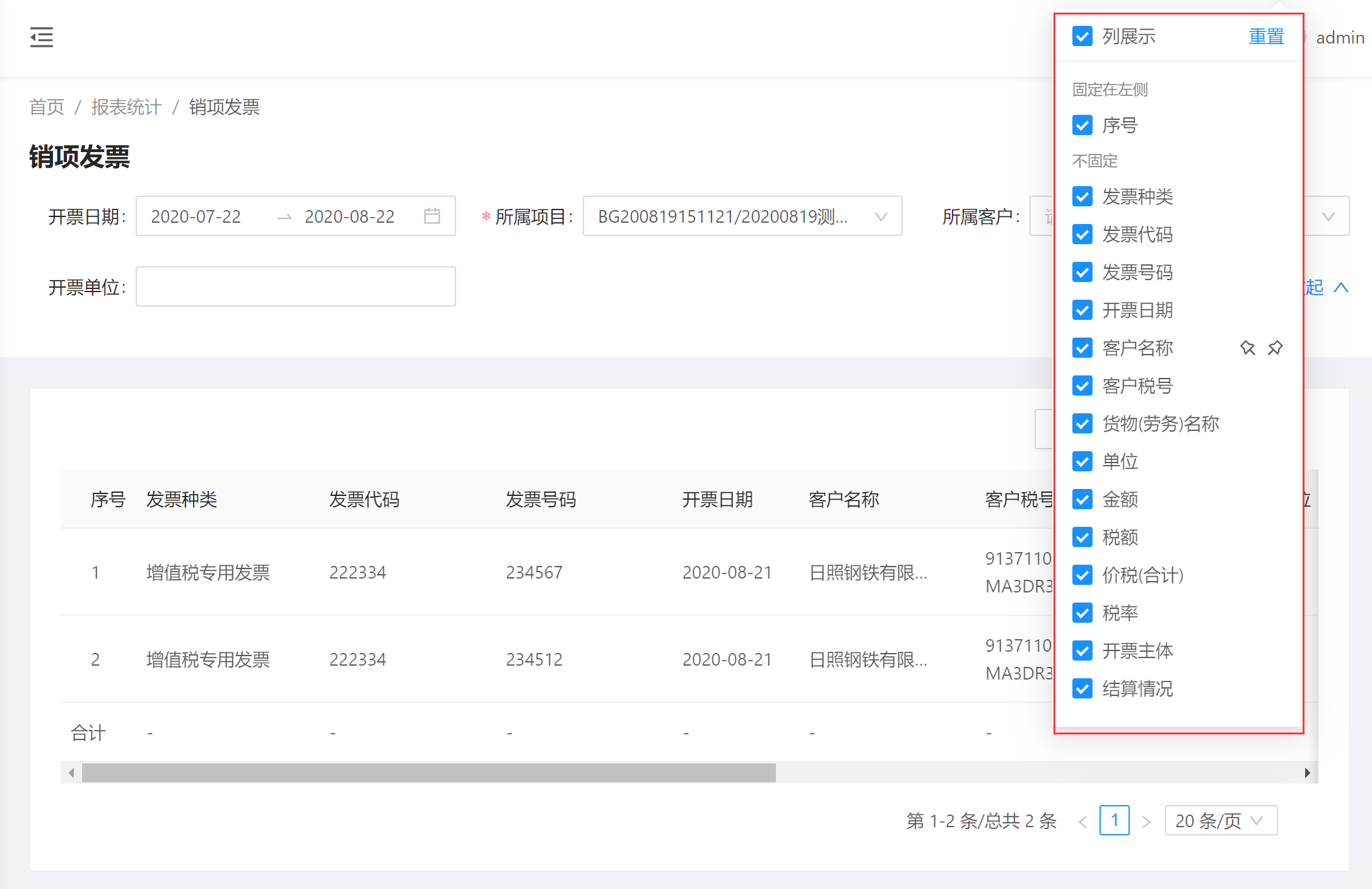This screenshot has width=1372, height=889.
Task: Select page 1 in pagination
Action: point(1114,821)
